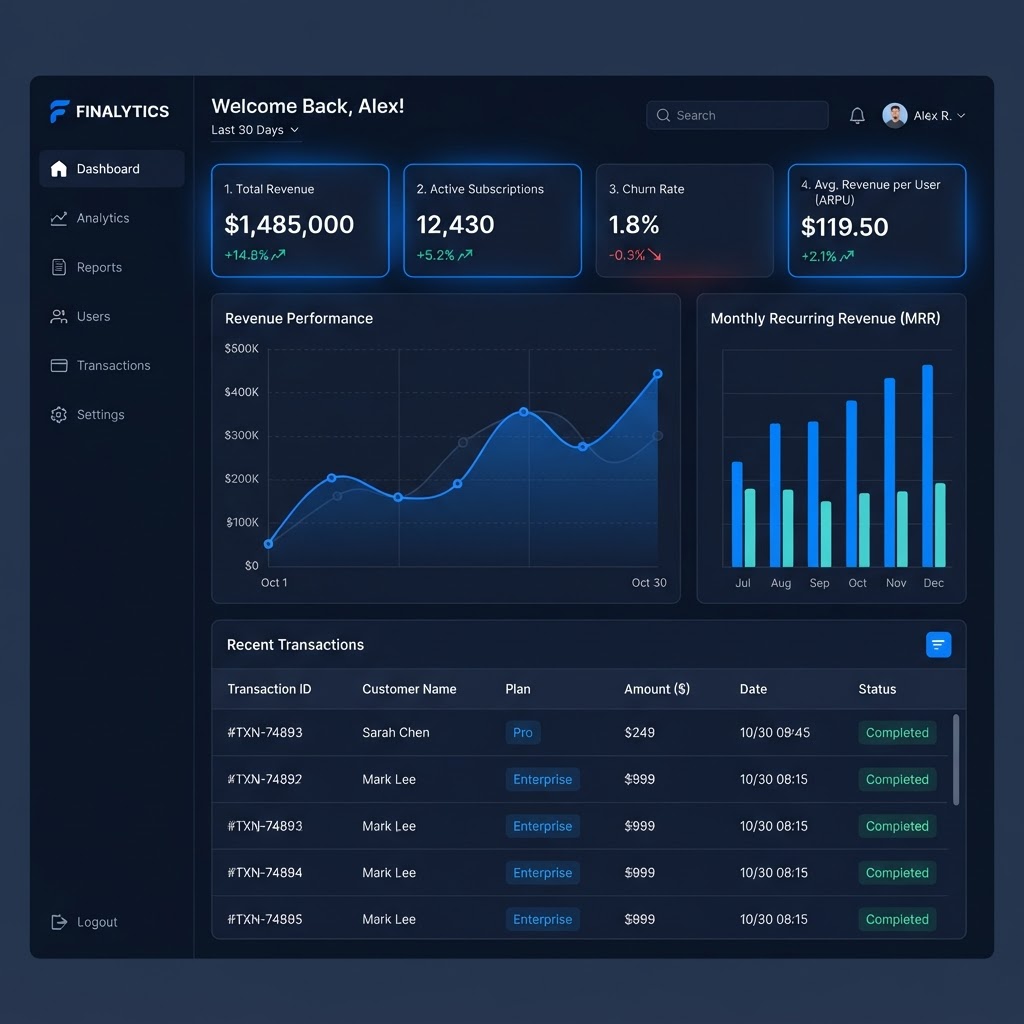Click the blue Jul bar in MRR chart
The width and height of the screenshot is (1024, 1024).
pyautogui.click(x=737, y=514)
